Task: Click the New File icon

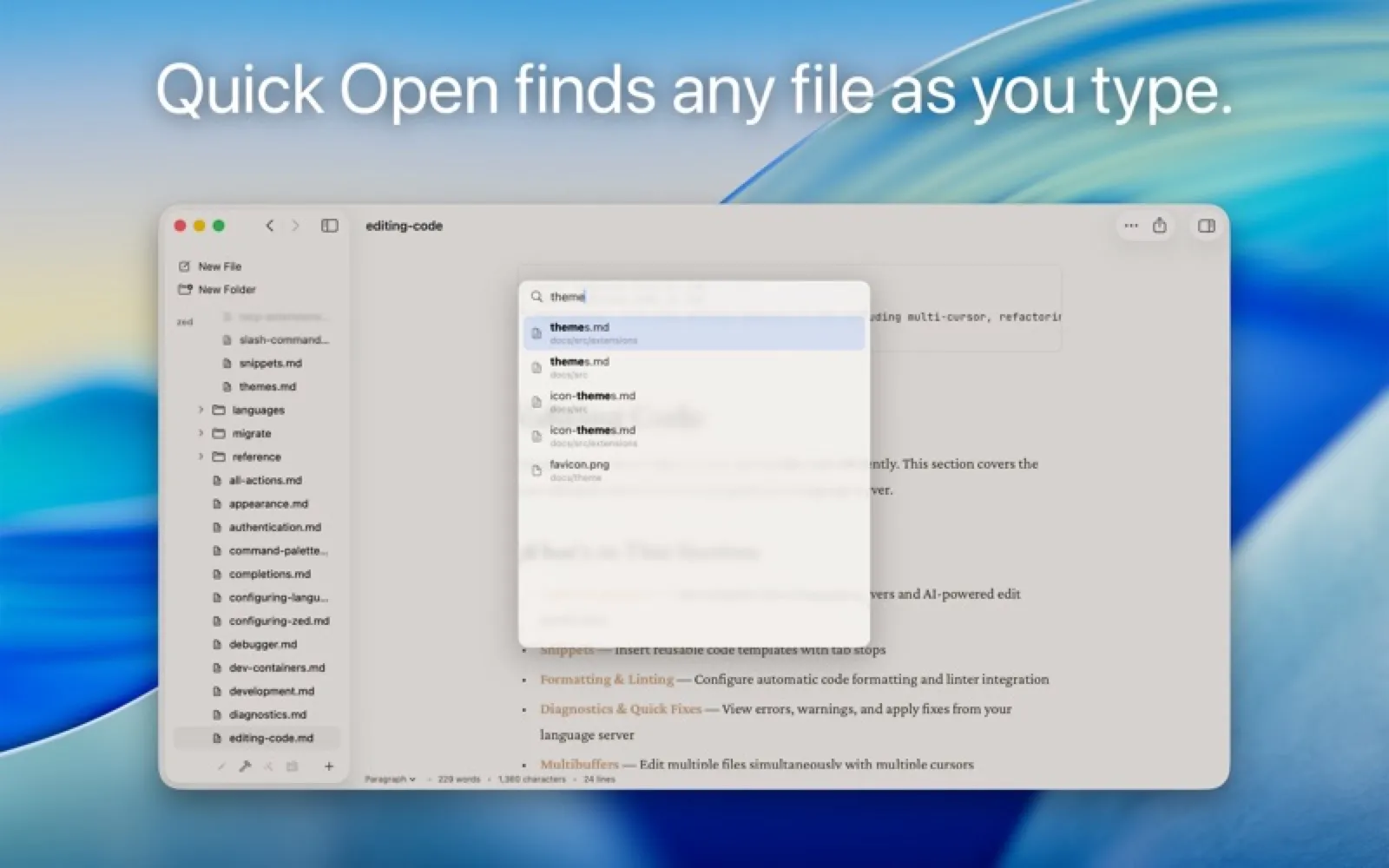Action: pos(184,266)
